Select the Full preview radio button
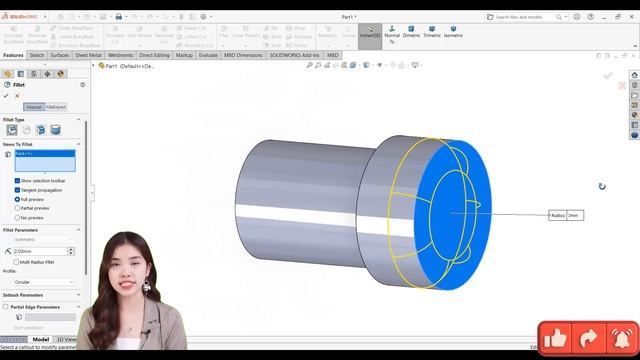Viewport: 640px width, 360px height. [x=17, y=199]
